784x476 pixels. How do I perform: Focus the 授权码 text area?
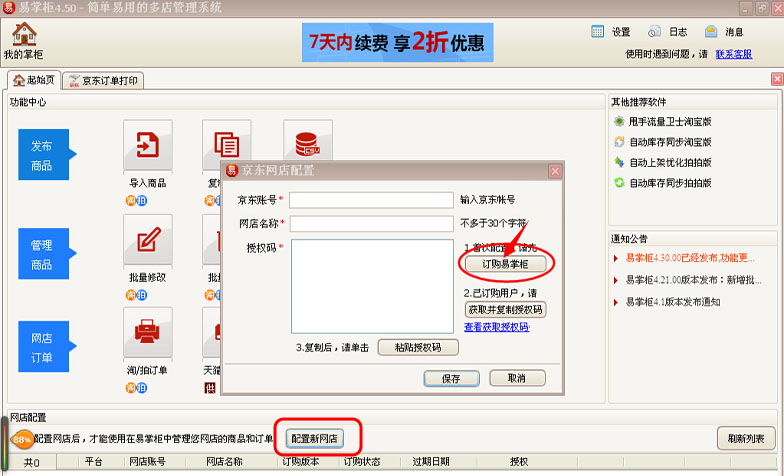pyautogui.click(x=372, y=286)
